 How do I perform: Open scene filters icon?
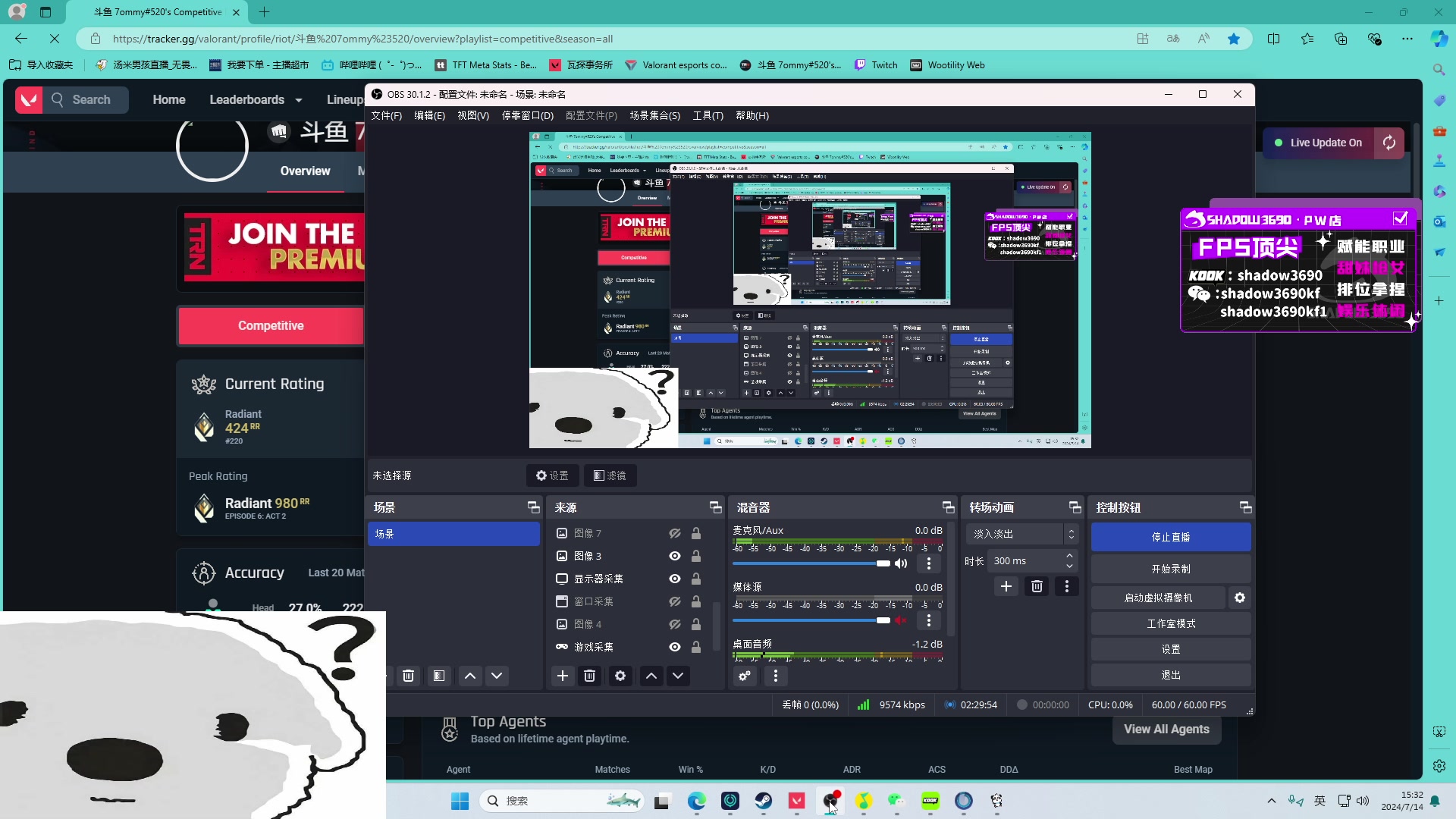(438, 676)
